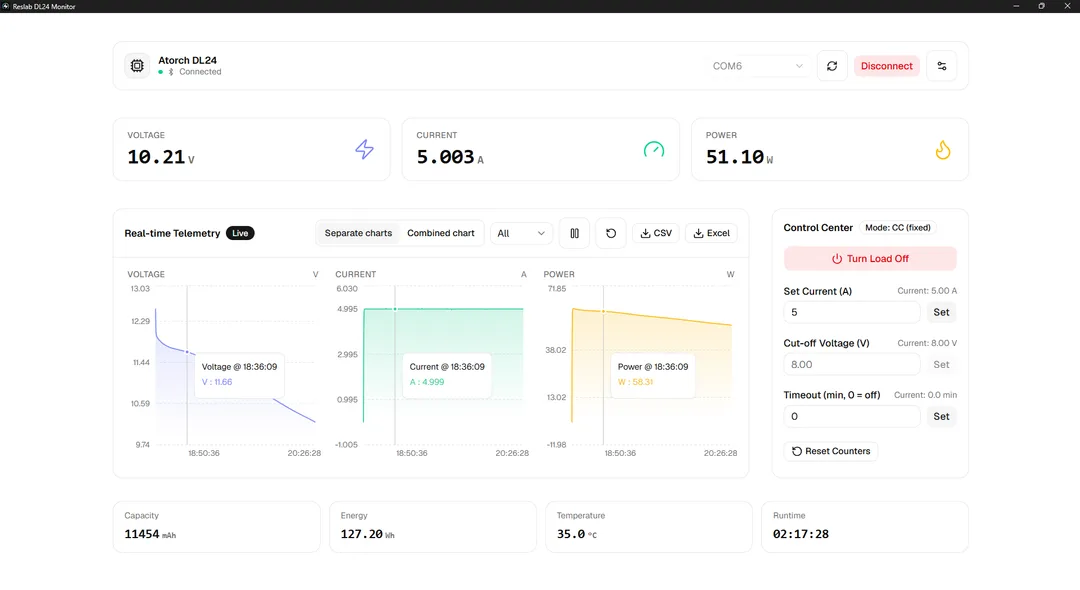
Task: Click the Mode: CC (fixed) badge
Action: pos(897,228)
